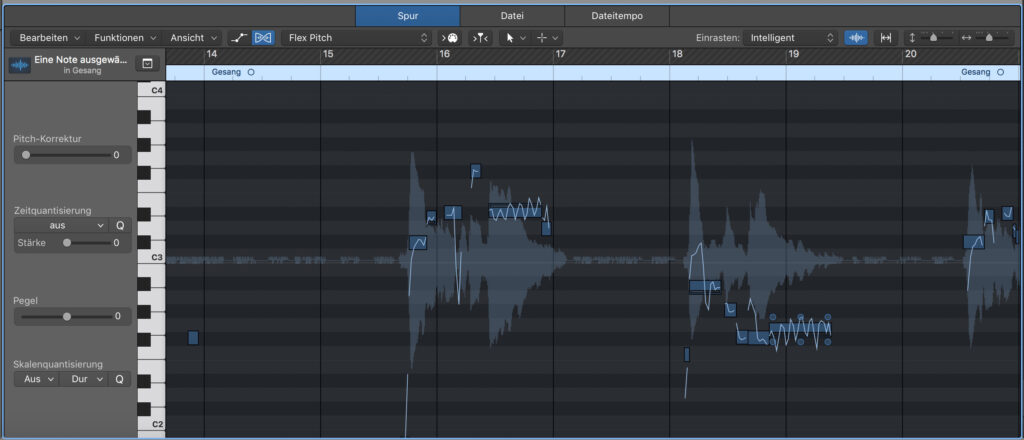Open the Ansicht menu

(194, 38)
